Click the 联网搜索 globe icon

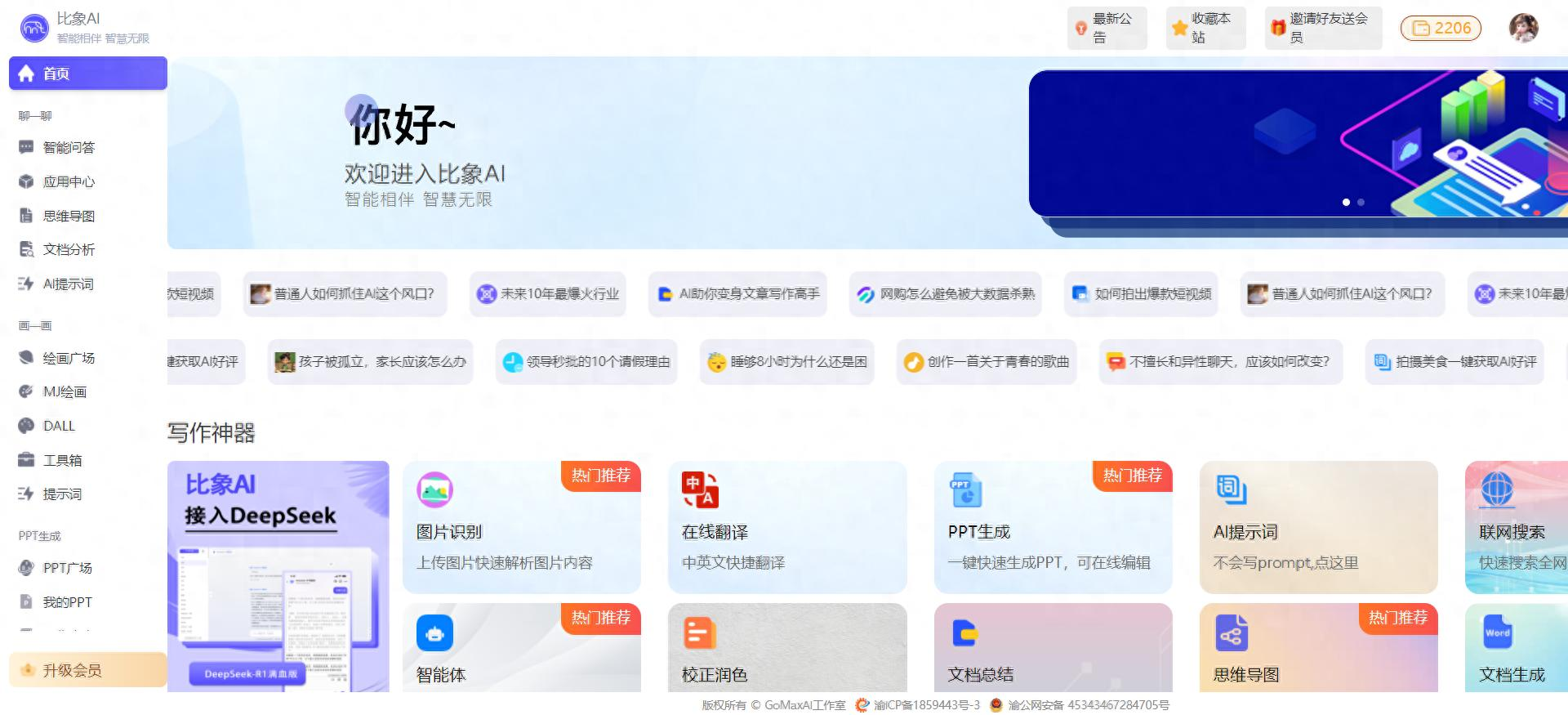point(1497,489)
